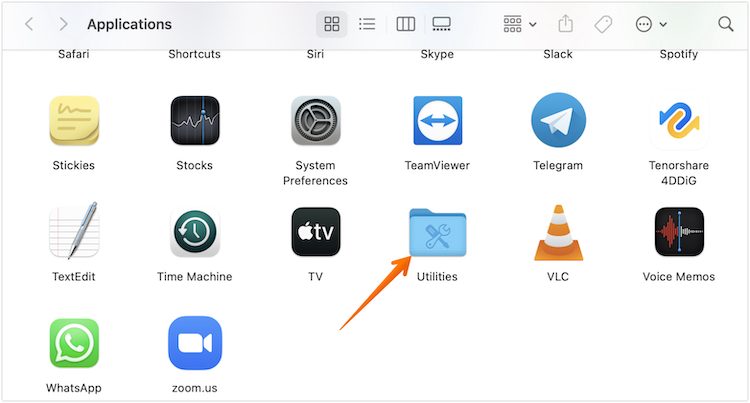Click the Spotify label
Image resolution: width=750 pixels, height=403 pixels.
(679, 54)
